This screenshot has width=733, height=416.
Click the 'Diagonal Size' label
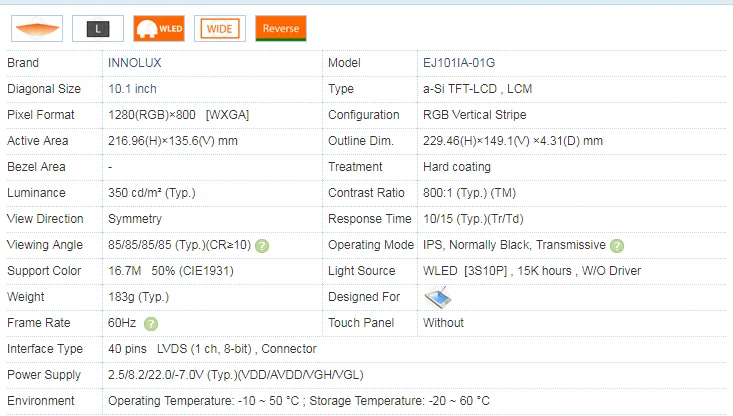point(44,89)
